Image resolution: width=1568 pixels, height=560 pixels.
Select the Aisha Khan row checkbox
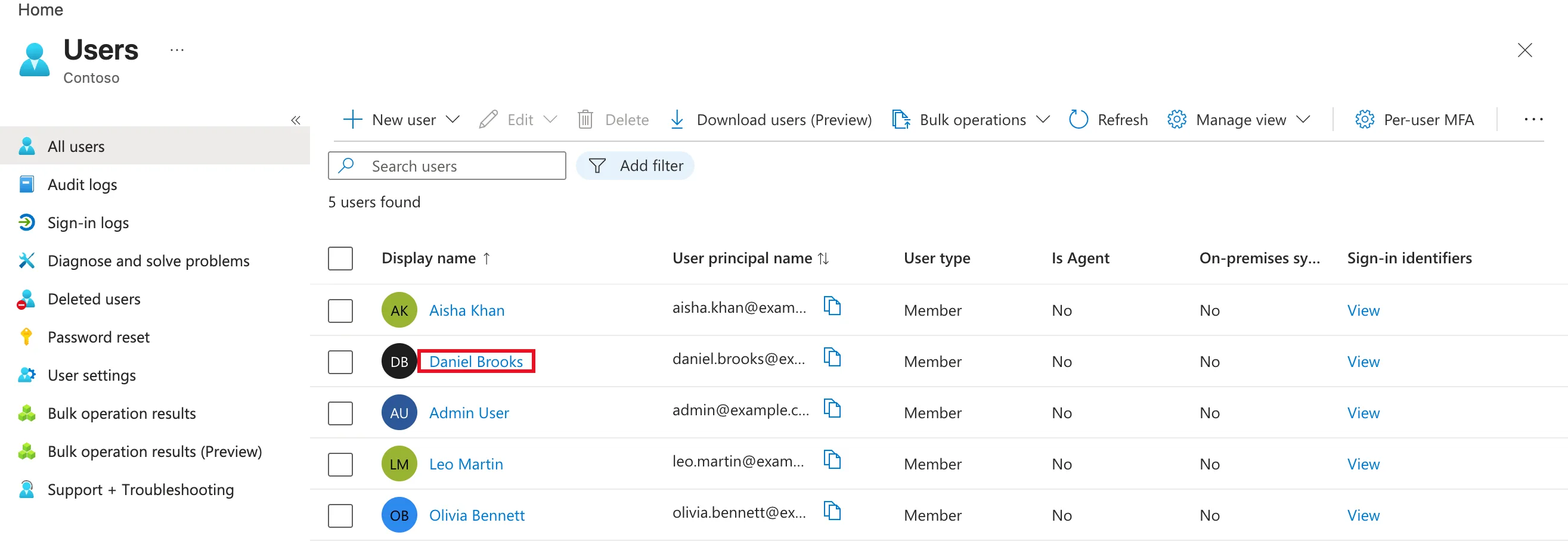pyautogui.click(x=340, y=311)
